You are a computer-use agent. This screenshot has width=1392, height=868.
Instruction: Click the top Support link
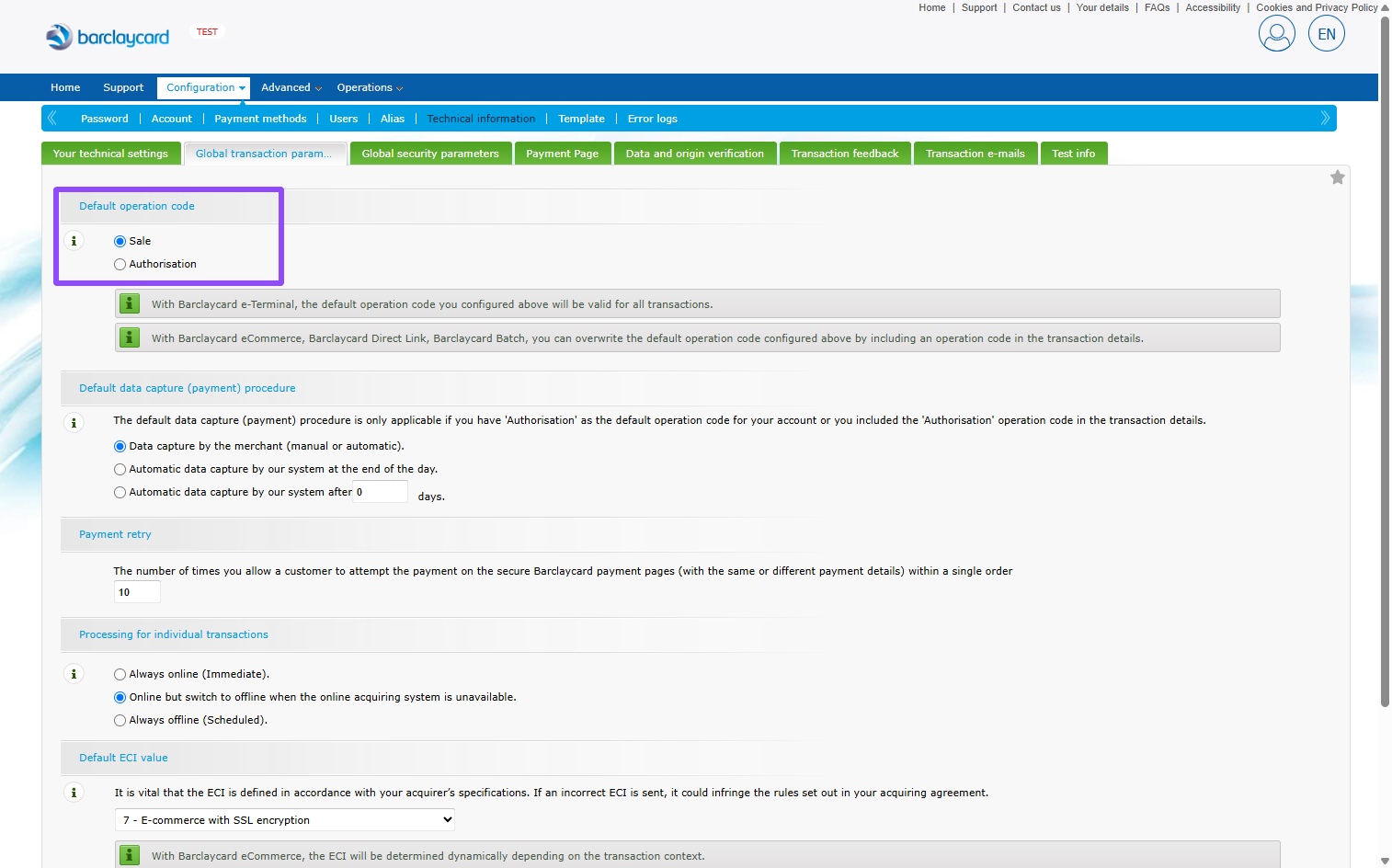click(979, 7)
